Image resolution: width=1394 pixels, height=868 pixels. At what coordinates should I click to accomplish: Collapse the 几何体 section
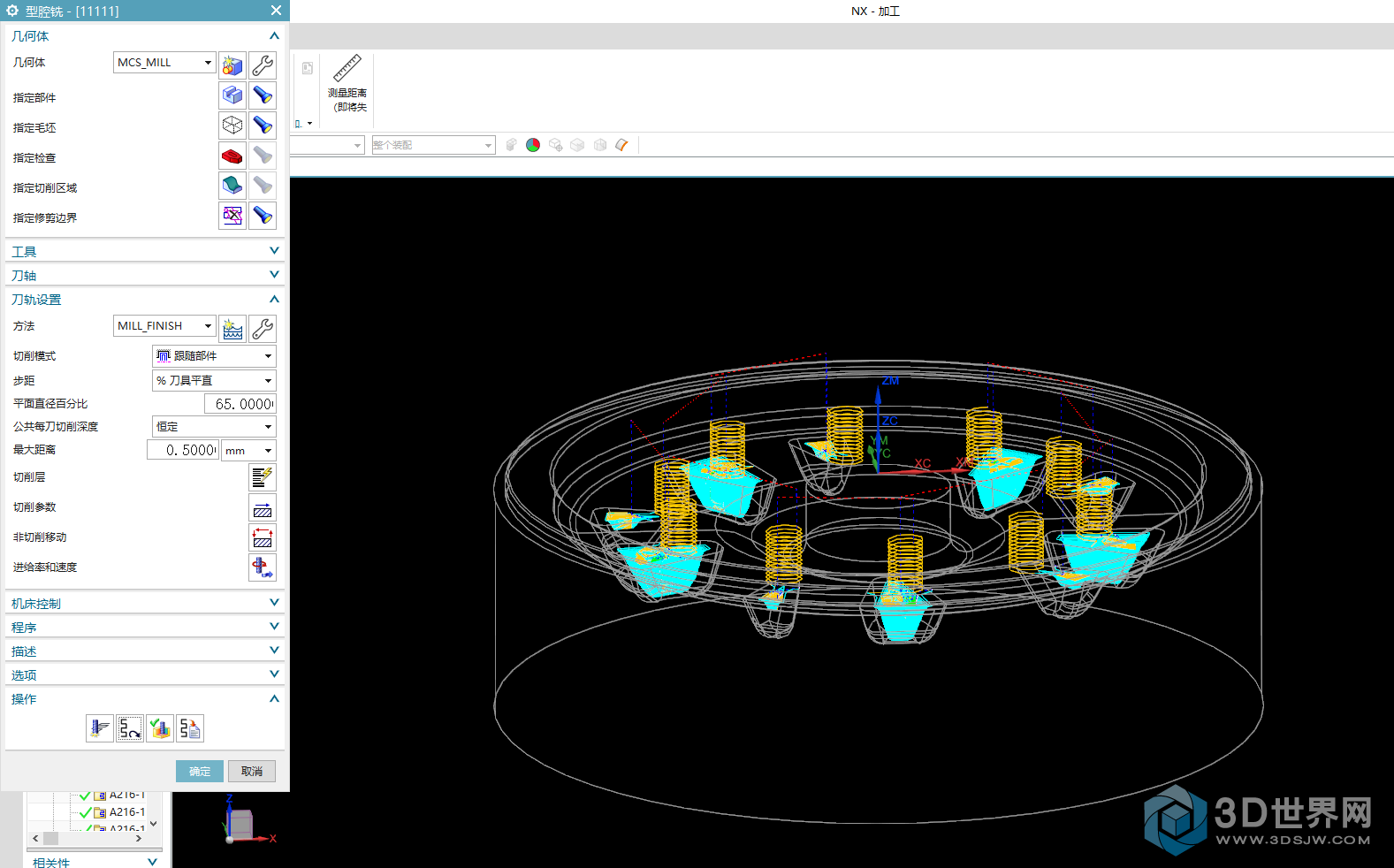[x=274, y=36]
